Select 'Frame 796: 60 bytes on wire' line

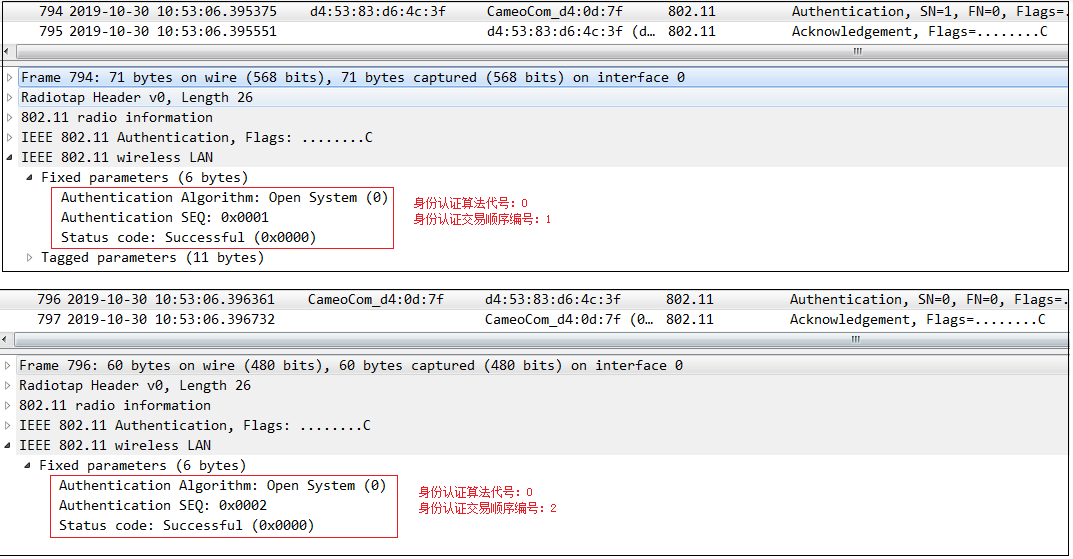[x=351, y=366]
